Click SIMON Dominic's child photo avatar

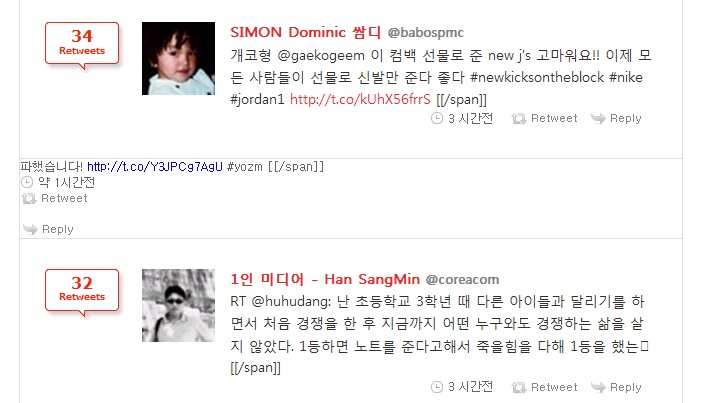pos(178,58)
